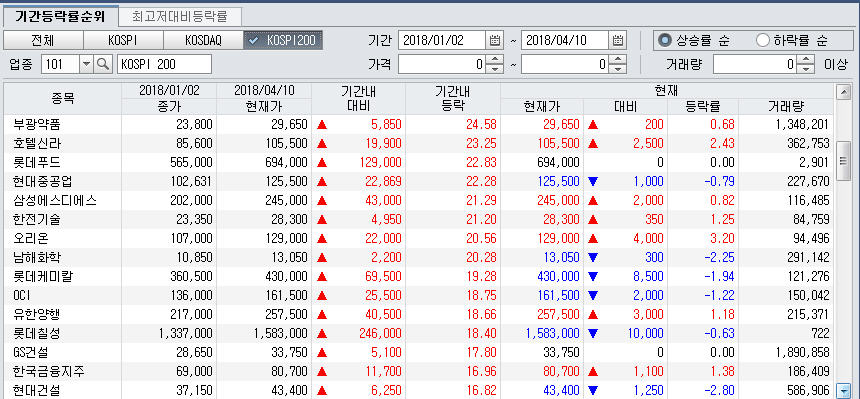Click the 거래량 spinner control
Image resolution: width=860 pixels, height=399 pixels.
(805, 64)
